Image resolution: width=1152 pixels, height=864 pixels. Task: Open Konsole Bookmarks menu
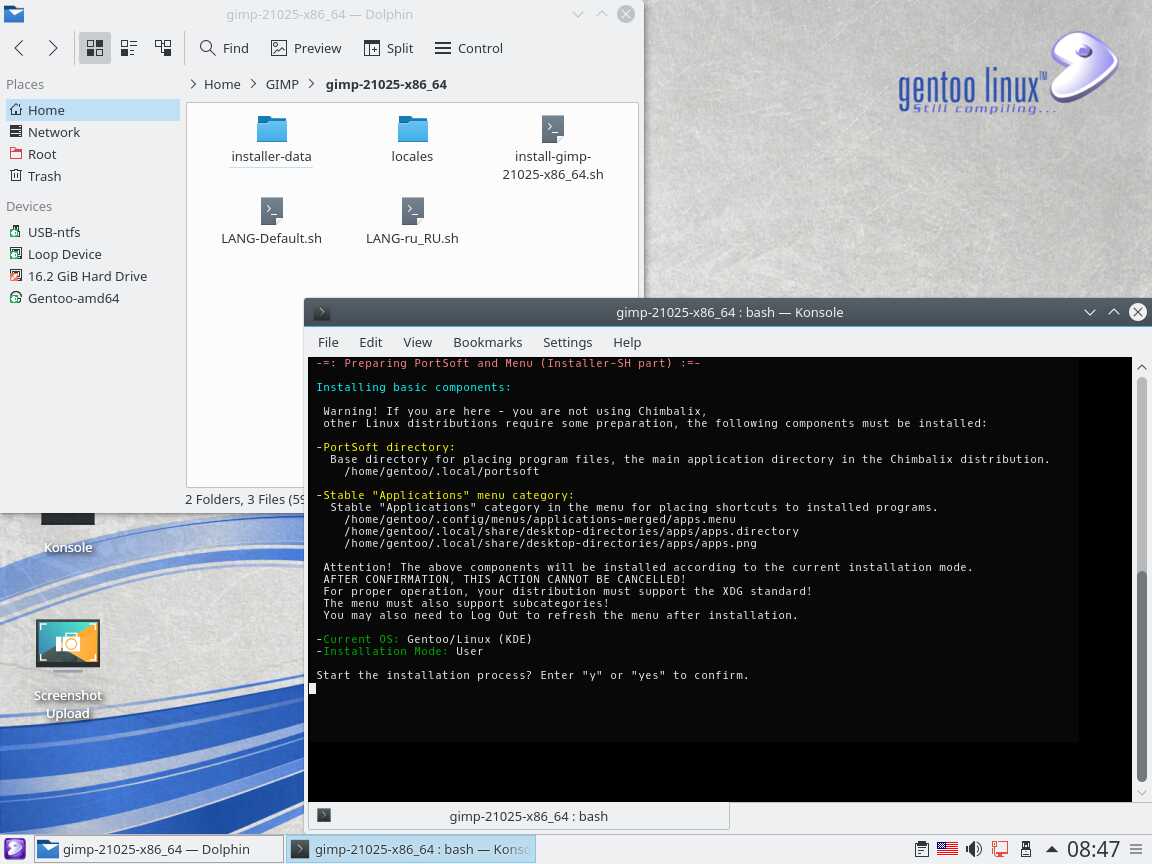488,342
